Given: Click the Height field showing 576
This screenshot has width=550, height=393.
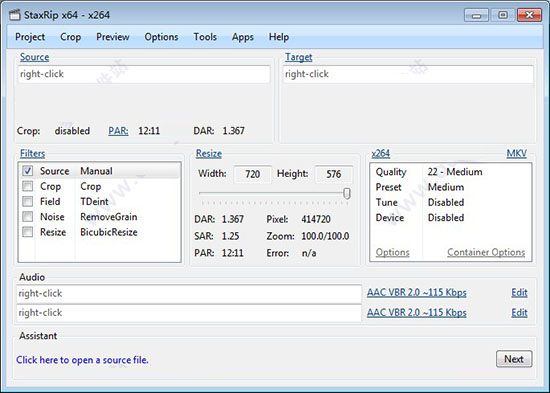Looking at the screenshot, I should tap(334, 174).
